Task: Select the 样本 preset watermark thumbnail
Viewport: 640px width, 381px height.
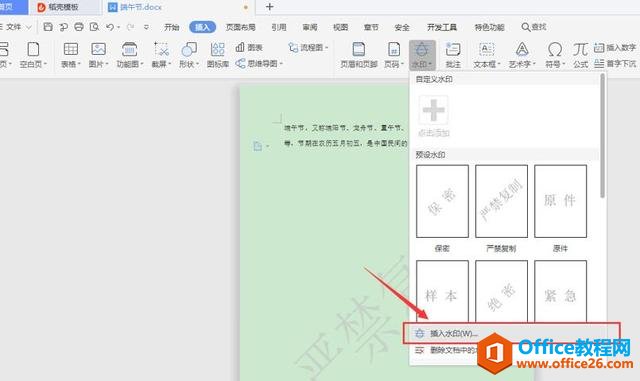Action: (x=442, y=292)
